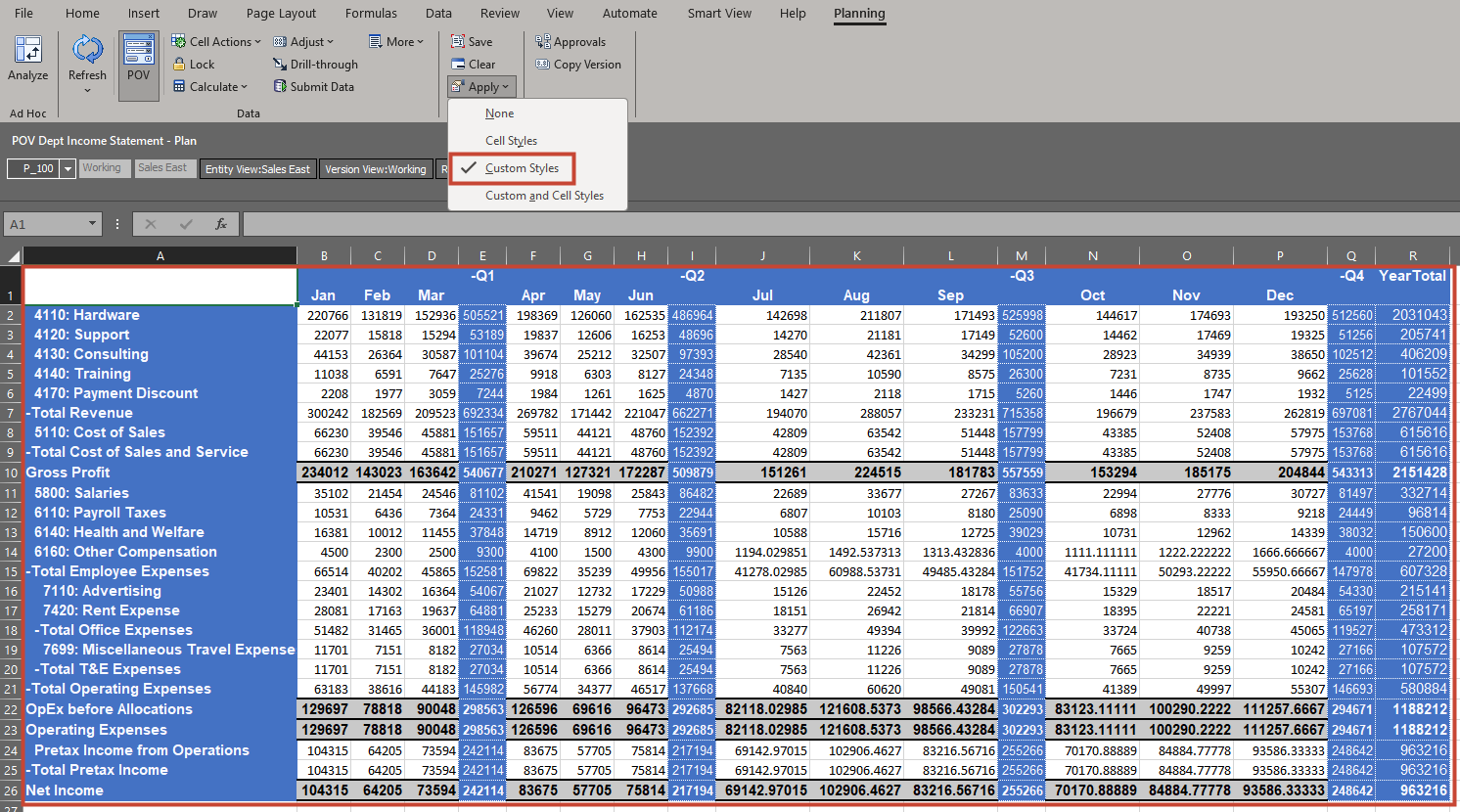The image size is (1460, 812).
Task: Open the Page Layout tab
Action: (281, 13)
